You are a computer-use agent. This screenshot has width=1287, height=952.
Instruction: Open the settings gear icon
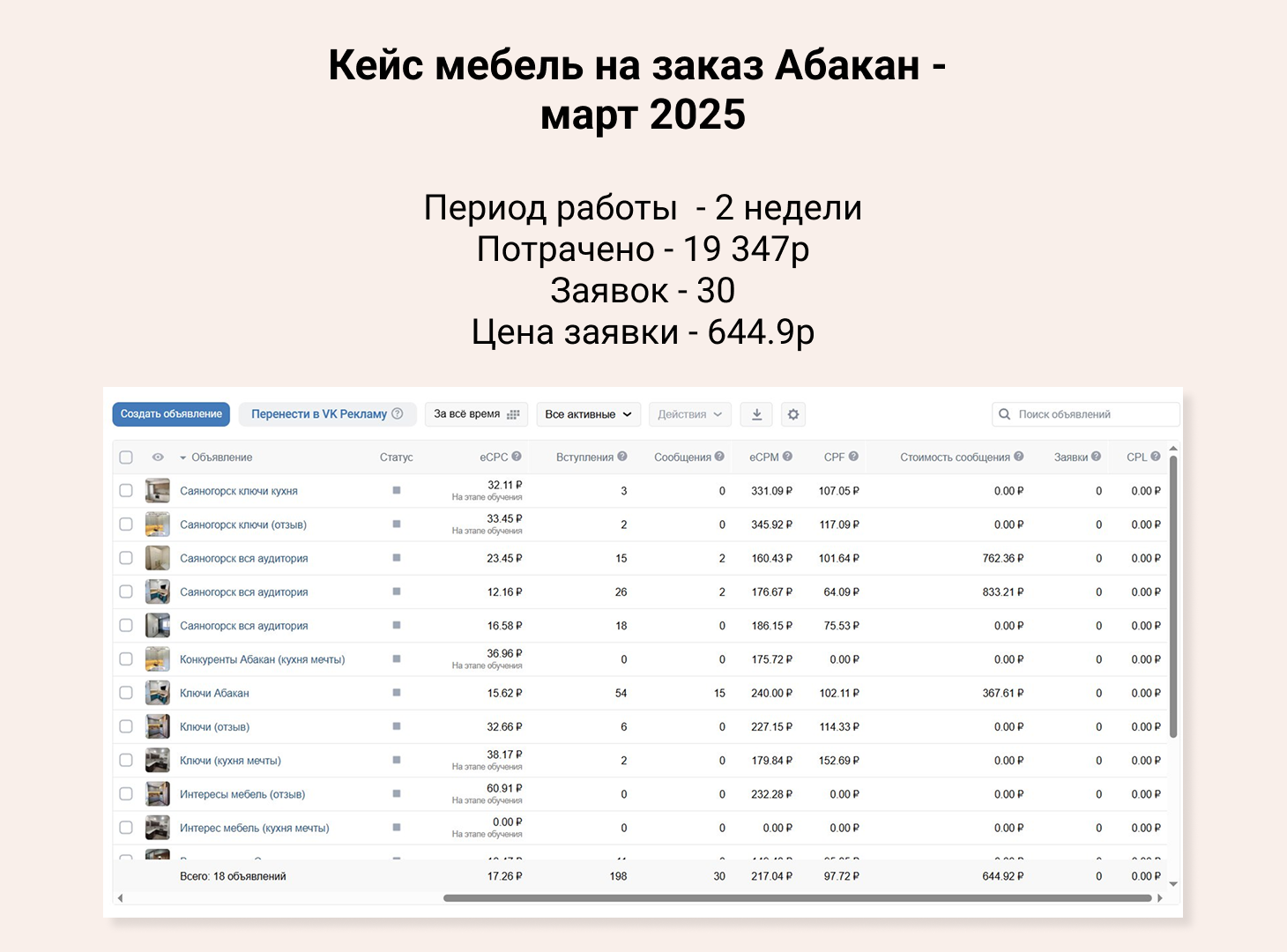click(792, 414)
